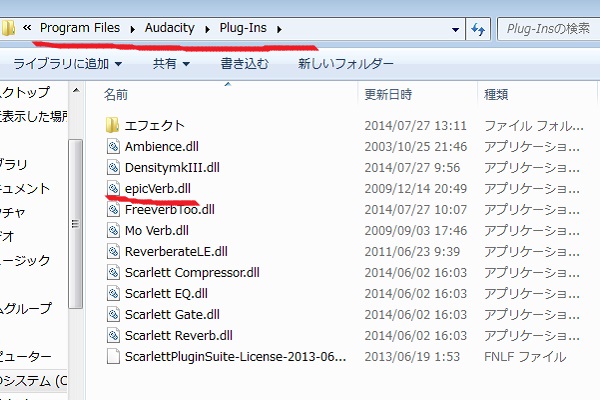Select the Scarlett EQ.dll file name
600x400 pixels.
click(x=166, y=294)
